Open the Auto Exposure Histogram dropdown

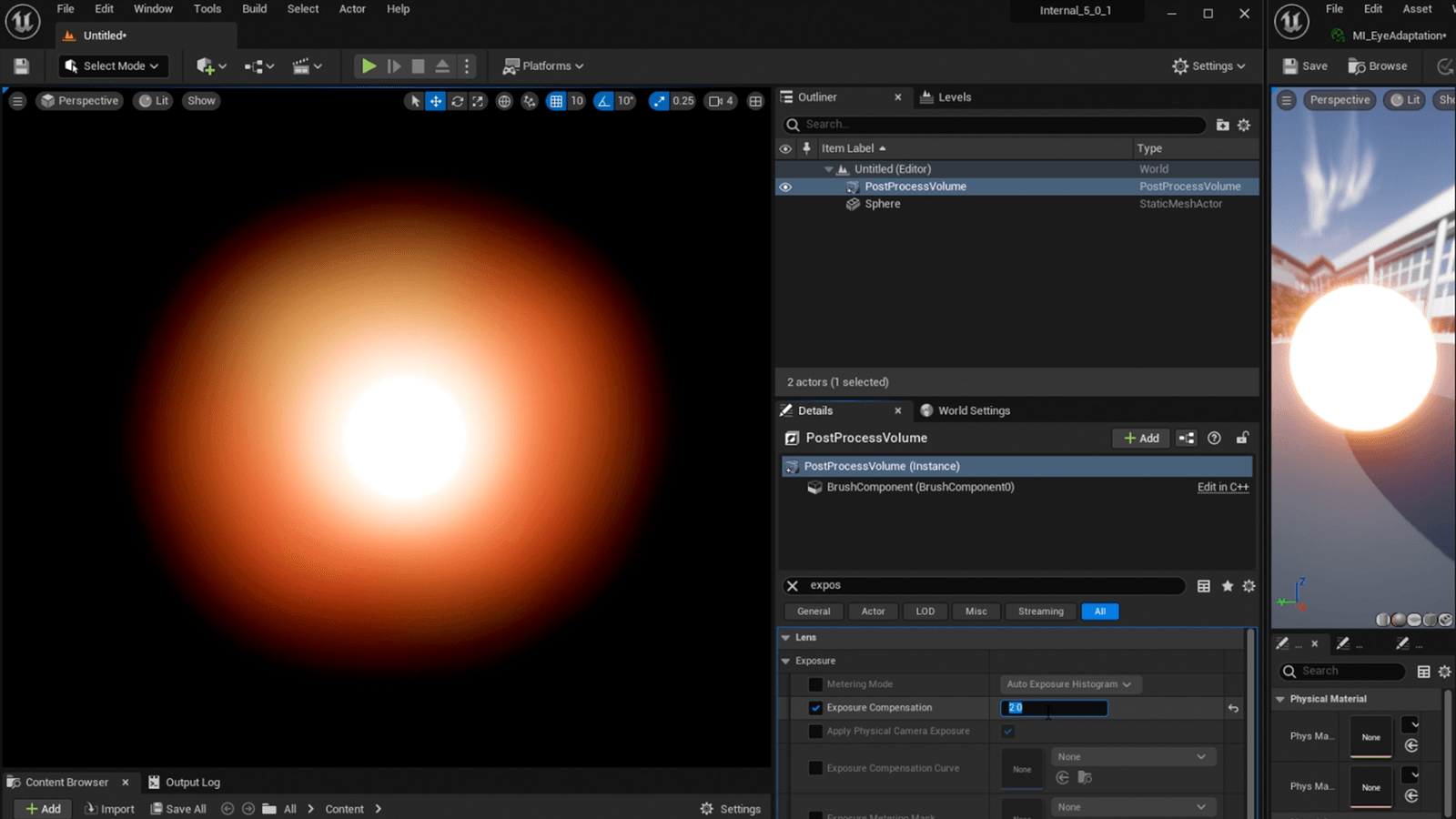[x=1069, y=683]
